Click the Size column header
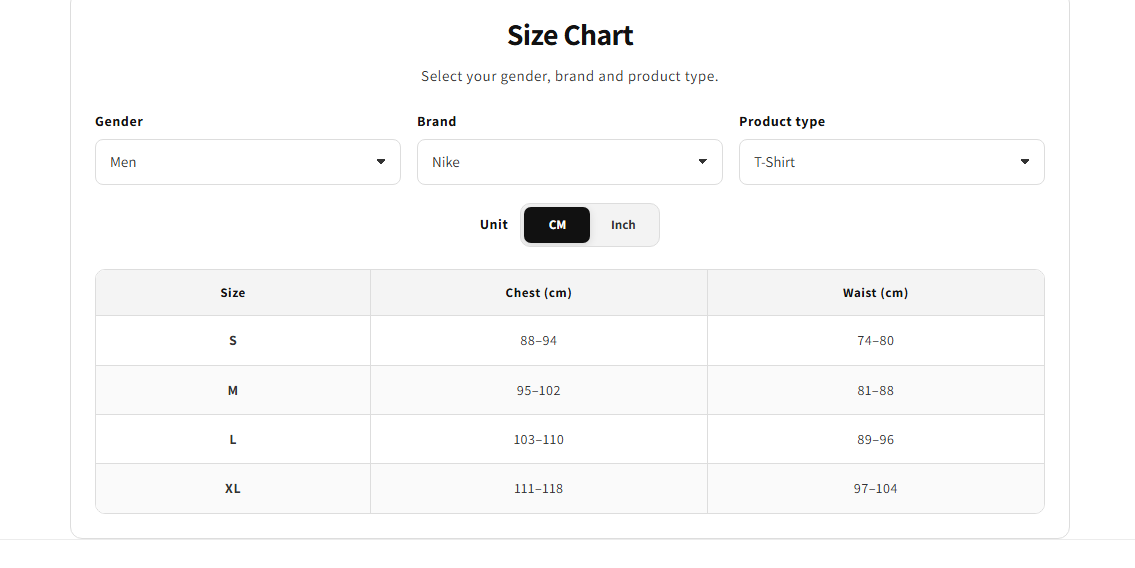Viewport: 1135px width, 568px height. (x=233, y=293)
